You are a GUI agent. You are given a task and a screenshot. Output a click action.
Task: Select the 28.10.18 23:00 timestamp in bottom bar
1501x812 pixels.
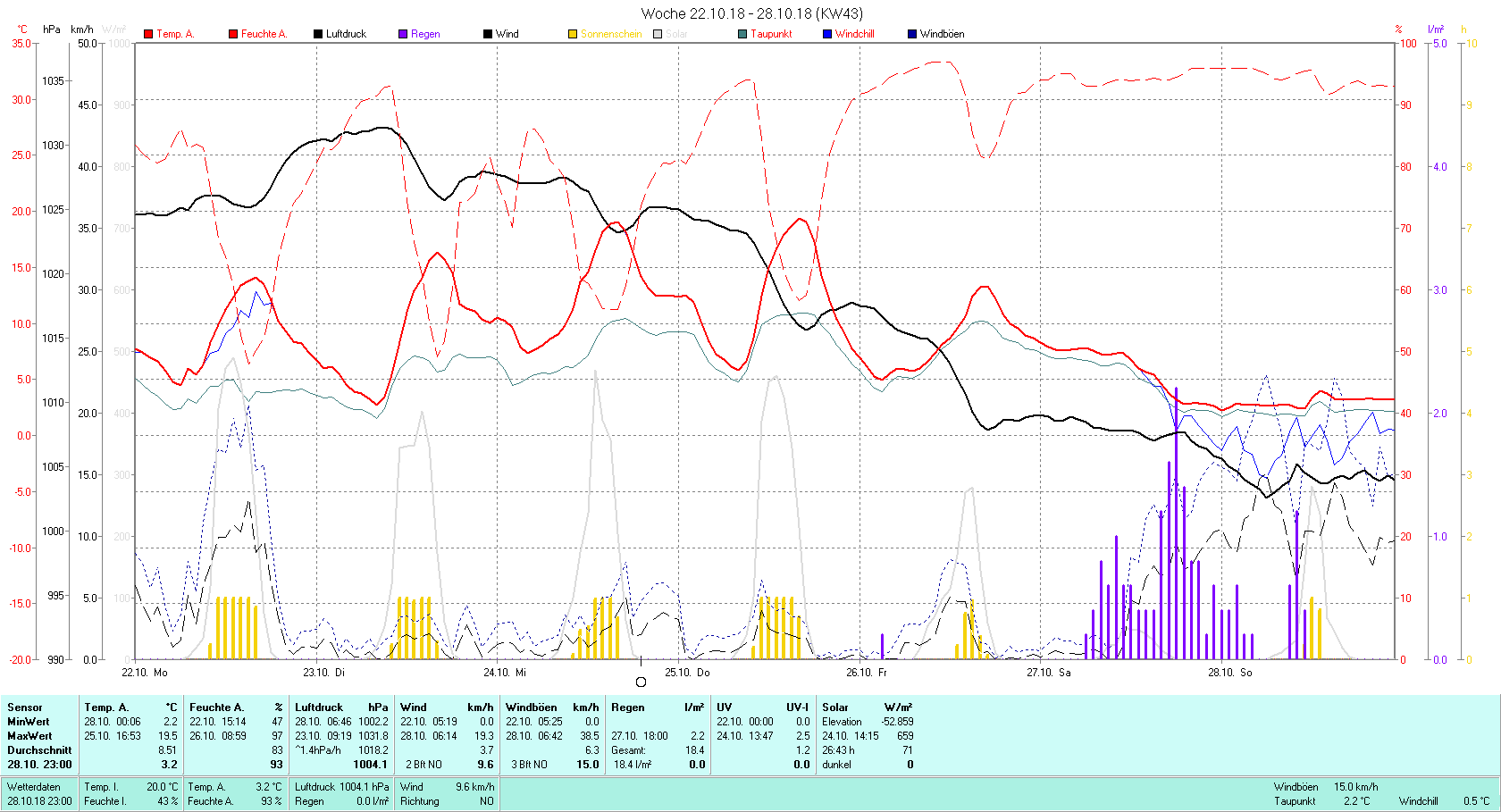[x=39, y=801]
